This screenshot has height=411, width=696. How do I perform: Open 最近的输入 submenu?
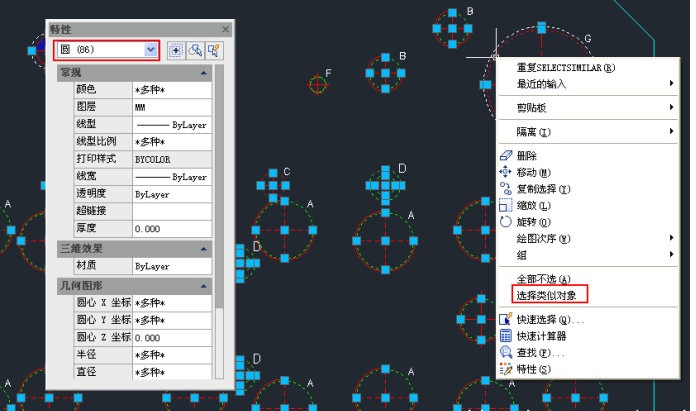click(x=588, y=84)
